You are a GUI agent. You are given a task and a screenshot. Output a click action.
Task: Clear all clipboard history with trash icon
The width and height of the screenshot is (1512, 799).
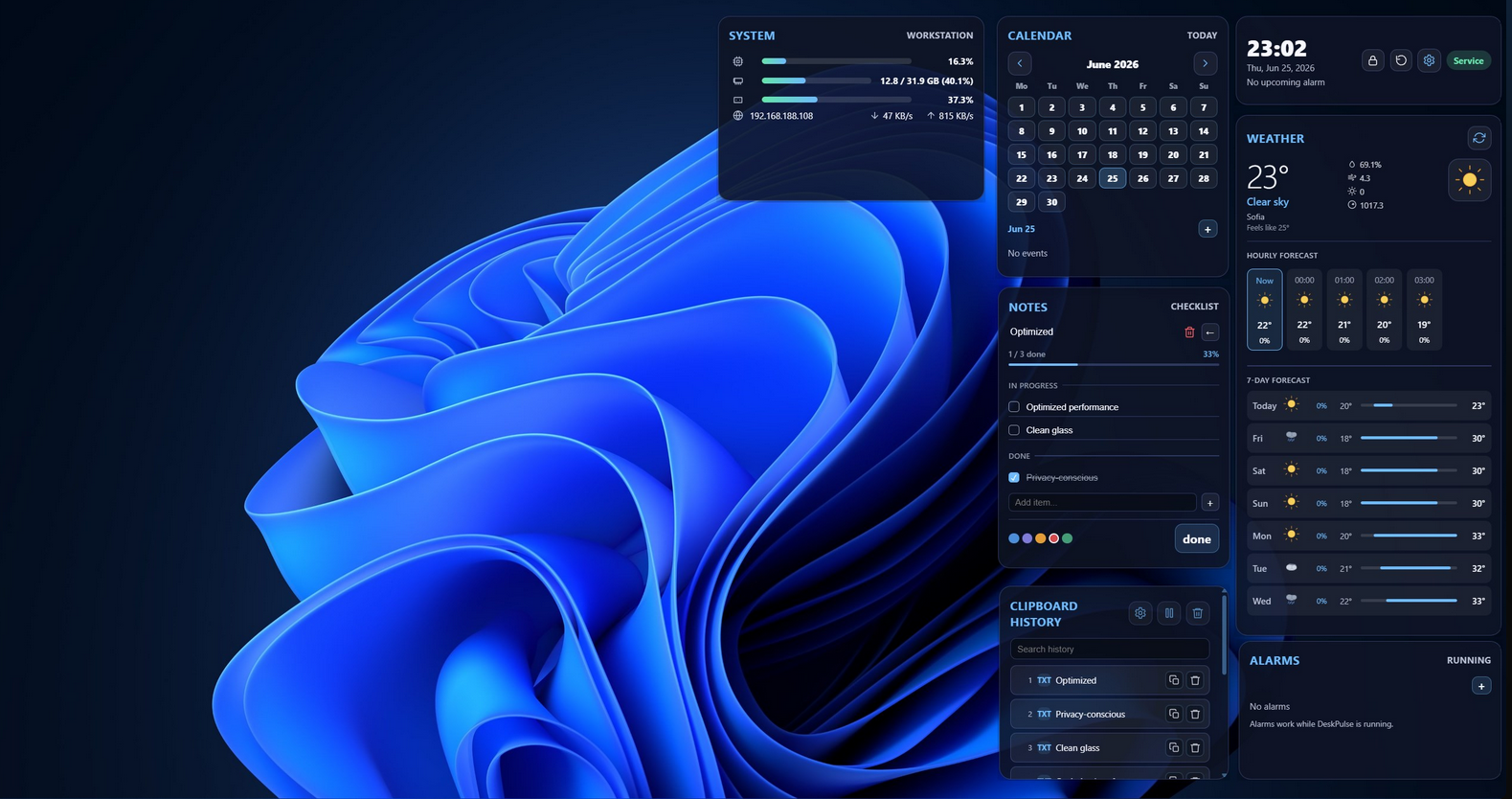[x=1198, y=613]
